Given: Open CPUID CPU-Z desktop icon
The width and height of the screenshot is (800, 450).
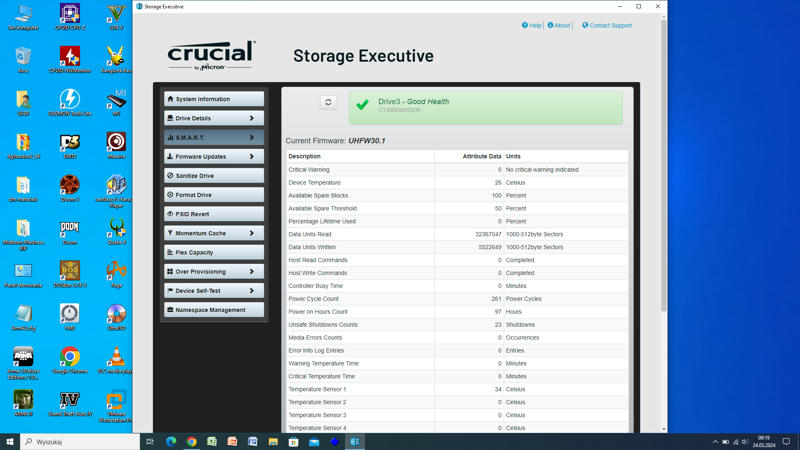Looking at the screenshot, I should (70, 17).
